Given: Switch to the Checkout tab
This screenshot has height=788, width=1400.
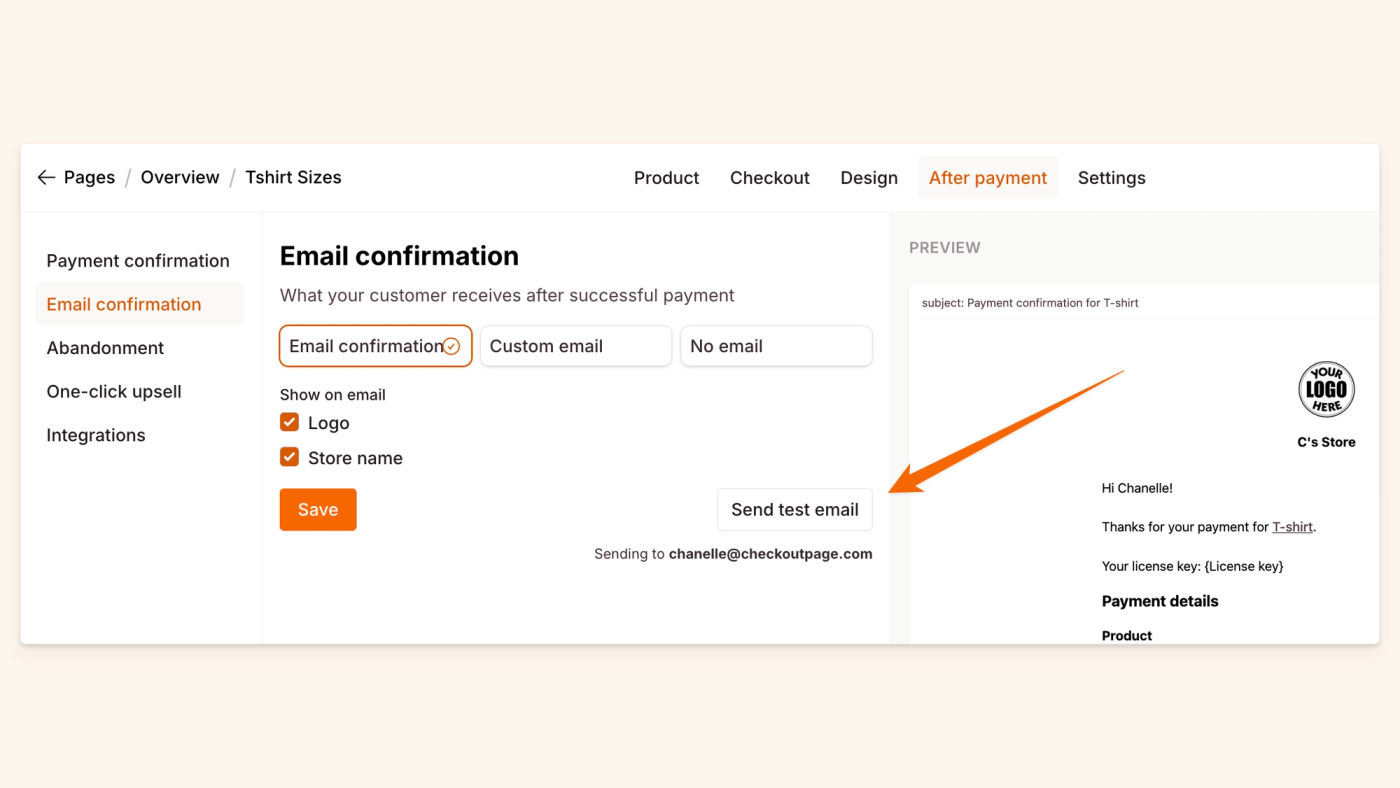Looking at the screenshot, I should tap(769, 178).
